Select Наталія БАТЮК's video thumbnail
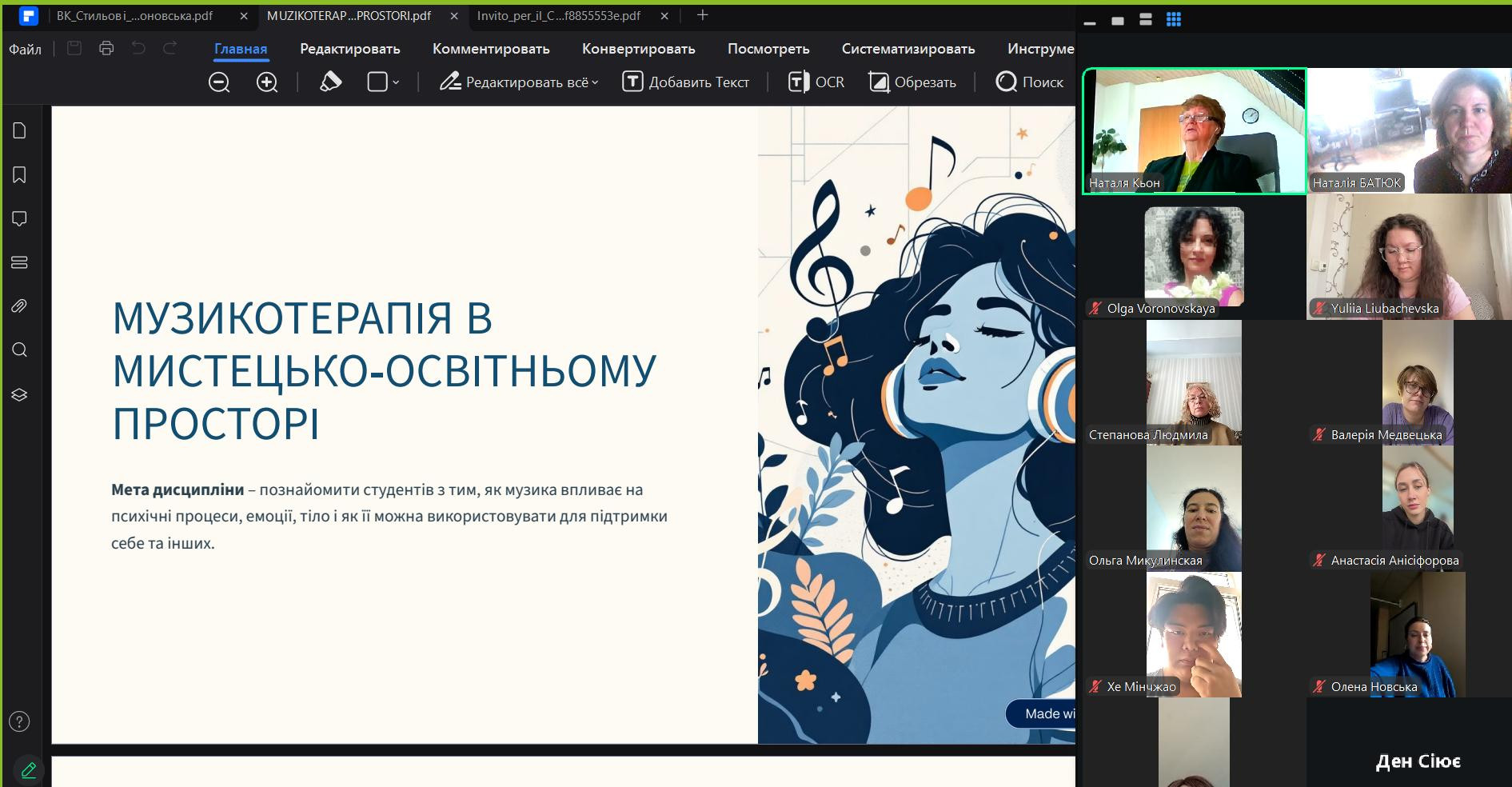The image size is (1512, 787). tap(1409, 130)
